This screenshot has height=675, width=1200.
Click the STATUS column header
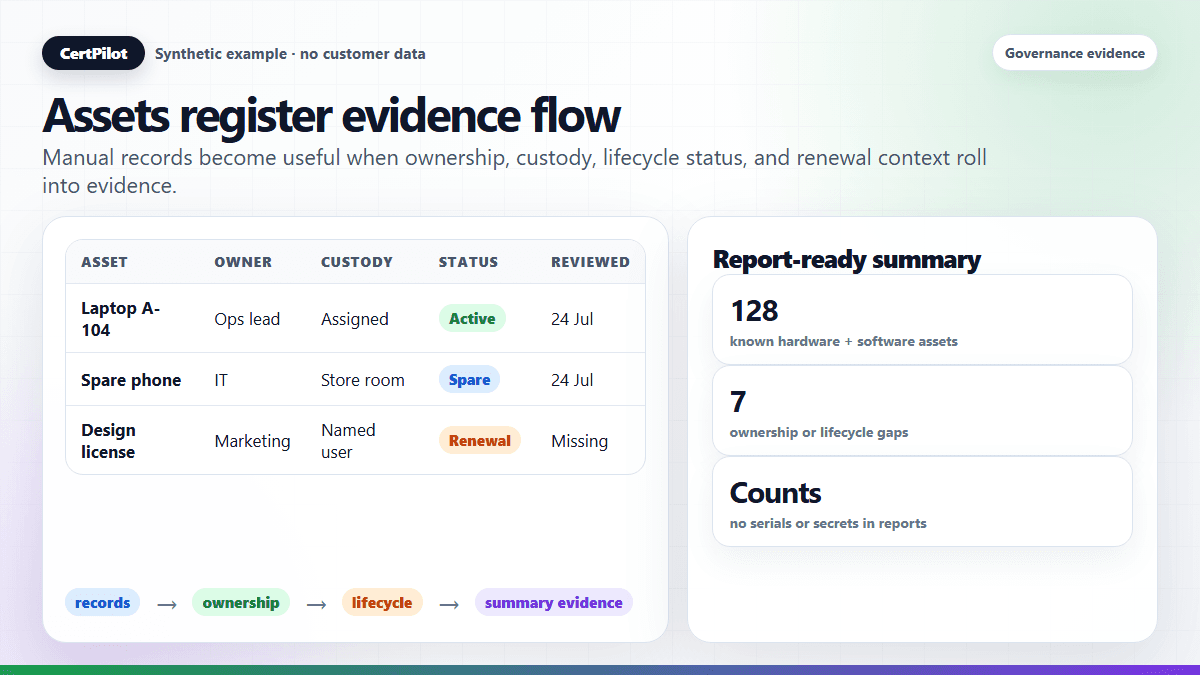point(468,262)
